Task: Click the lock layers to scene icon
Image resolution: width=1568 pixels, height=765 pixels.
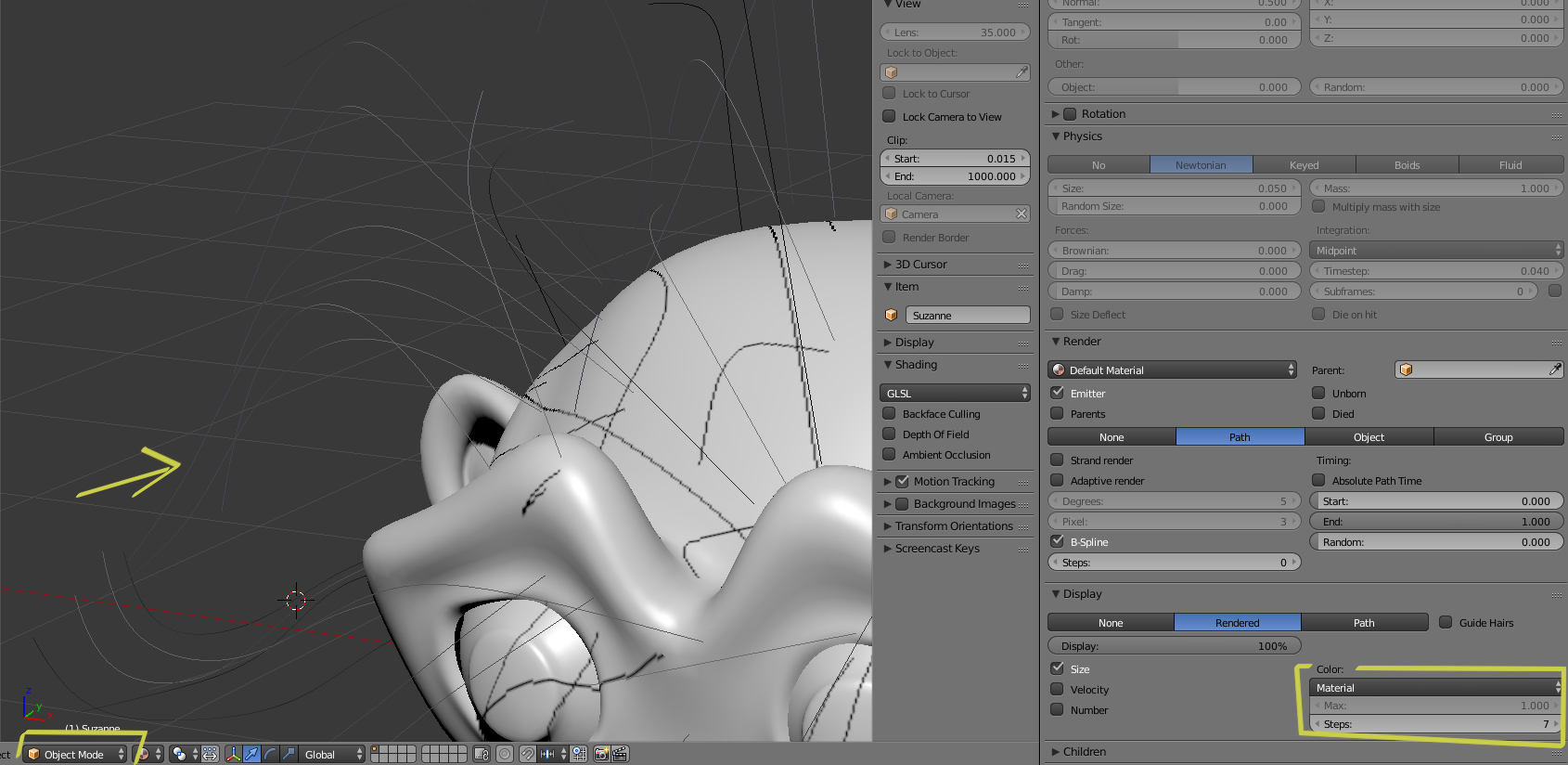Action: click(482, 754)
